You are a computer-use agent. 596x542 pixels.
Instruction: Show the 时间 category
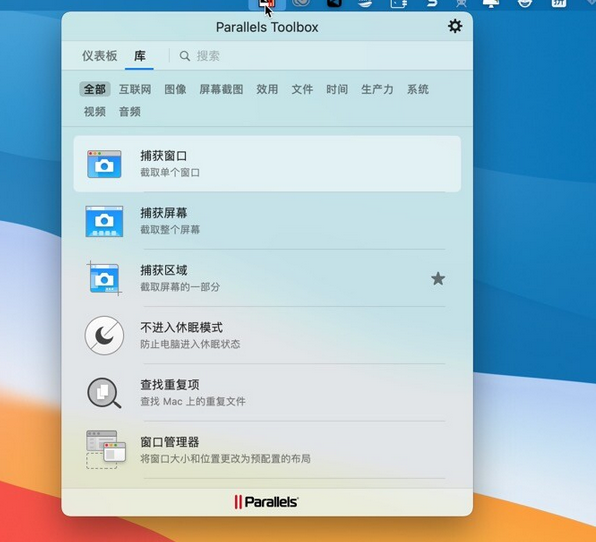pos(337,89)
